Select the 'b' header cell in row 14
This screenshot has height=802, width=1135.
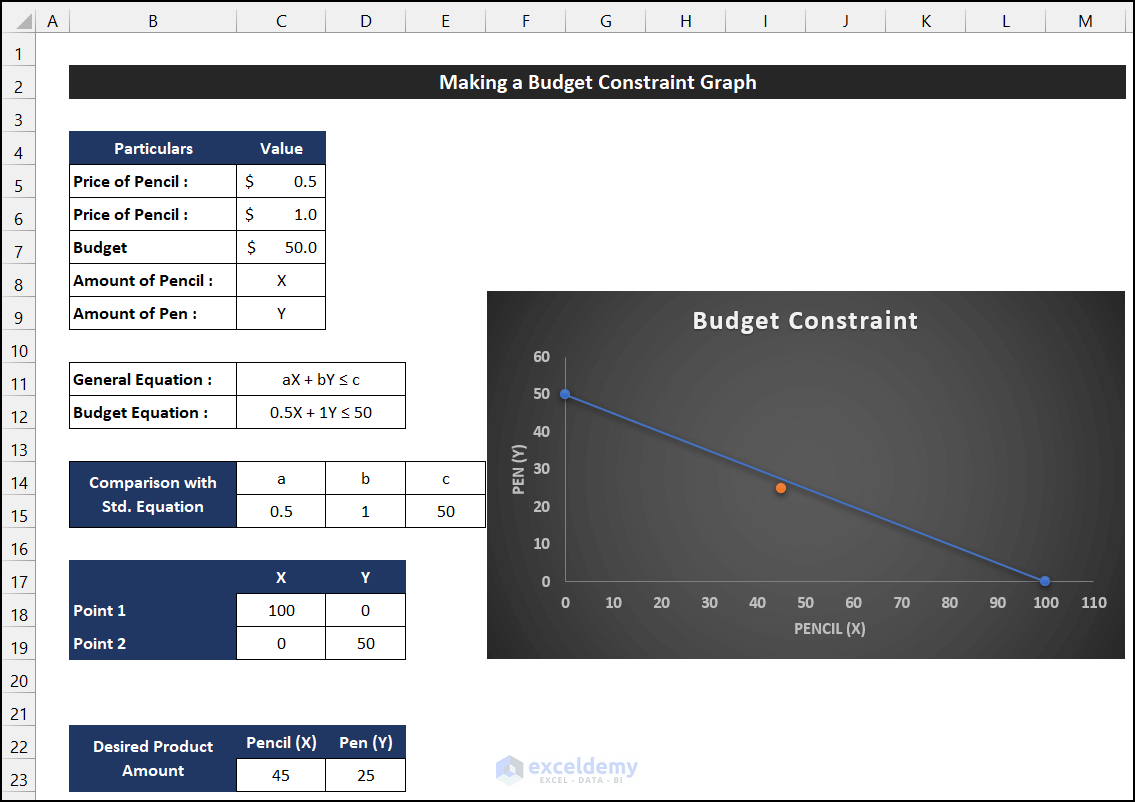(366, 478)
